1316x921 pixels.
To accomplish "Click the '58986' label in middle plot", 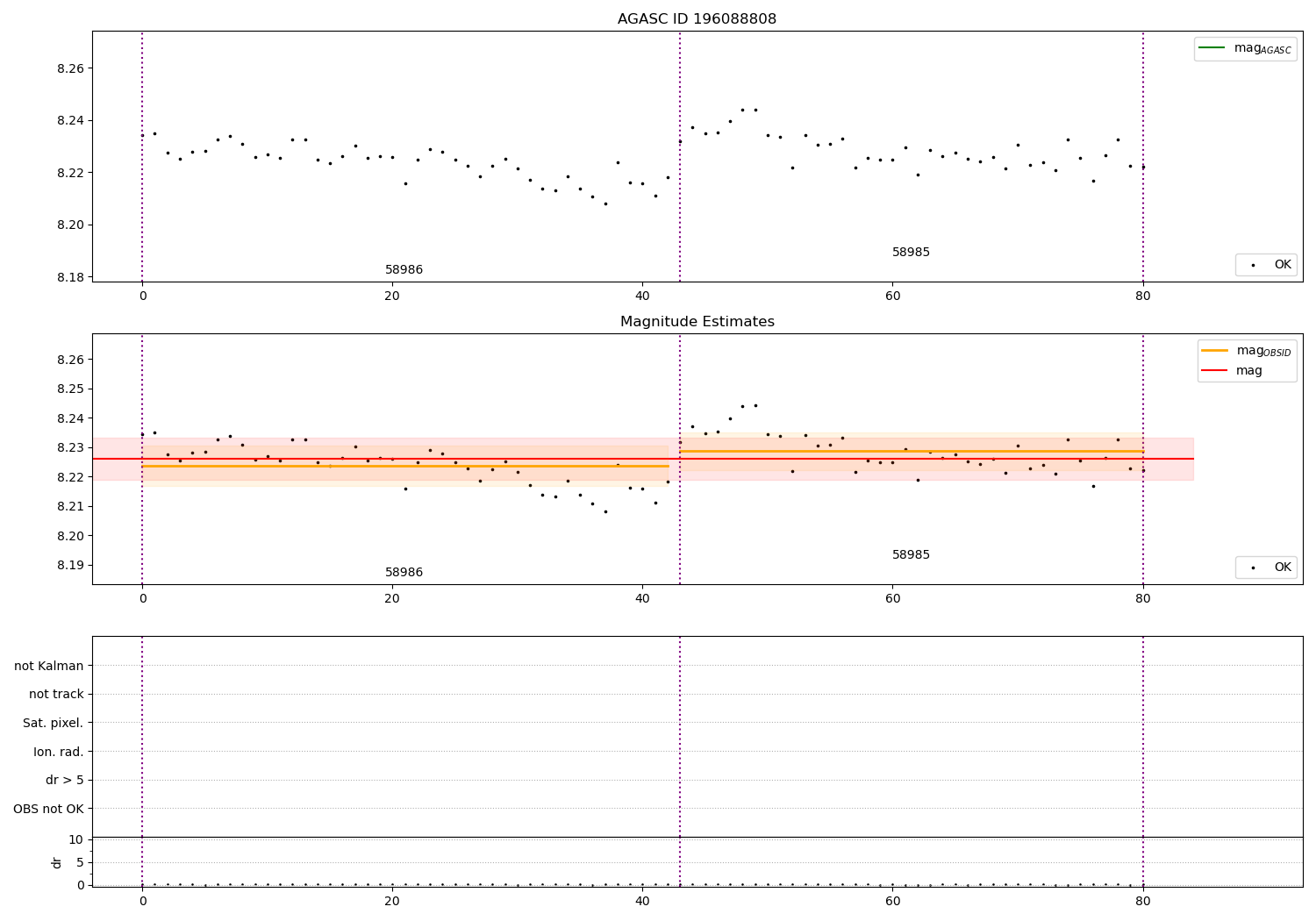I will (404, 573).
